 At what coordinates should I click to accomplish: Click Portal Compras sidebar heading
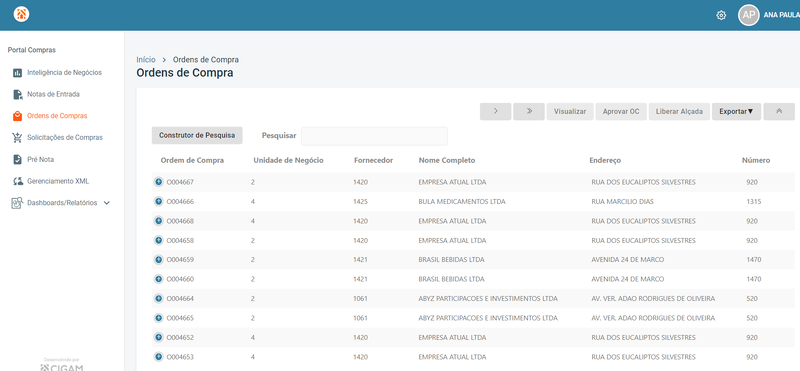click(32, 50)
